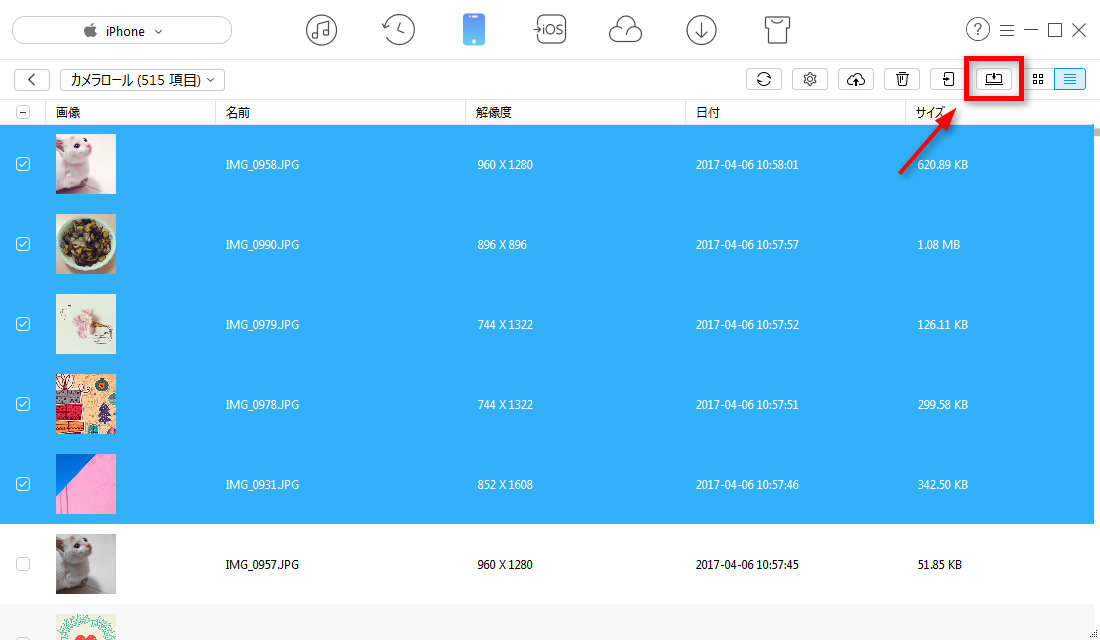This screenshot has height=640, width=1100.
Task: Open the help question mark icon
Action: [x=977, y=29]
